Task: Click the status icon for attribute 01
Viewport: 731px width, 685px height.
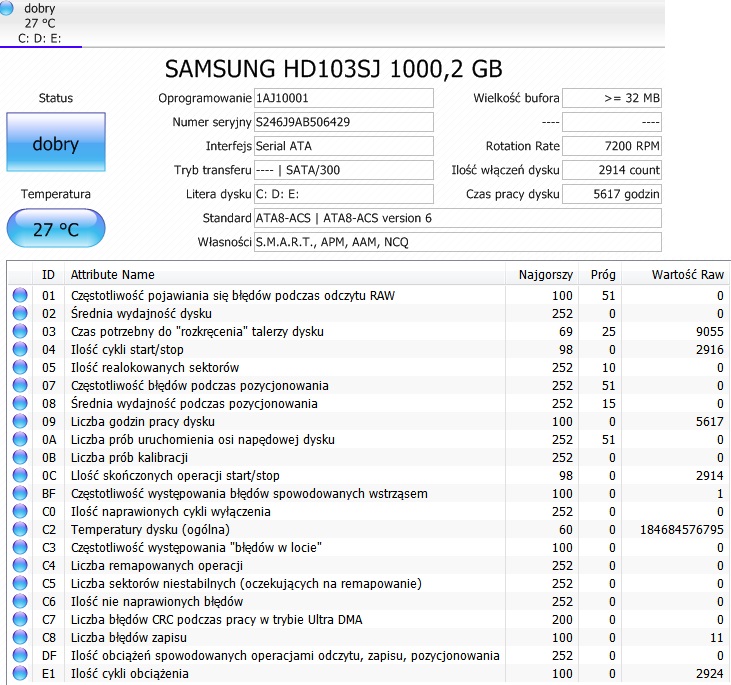Action: [x=20, y=296]
